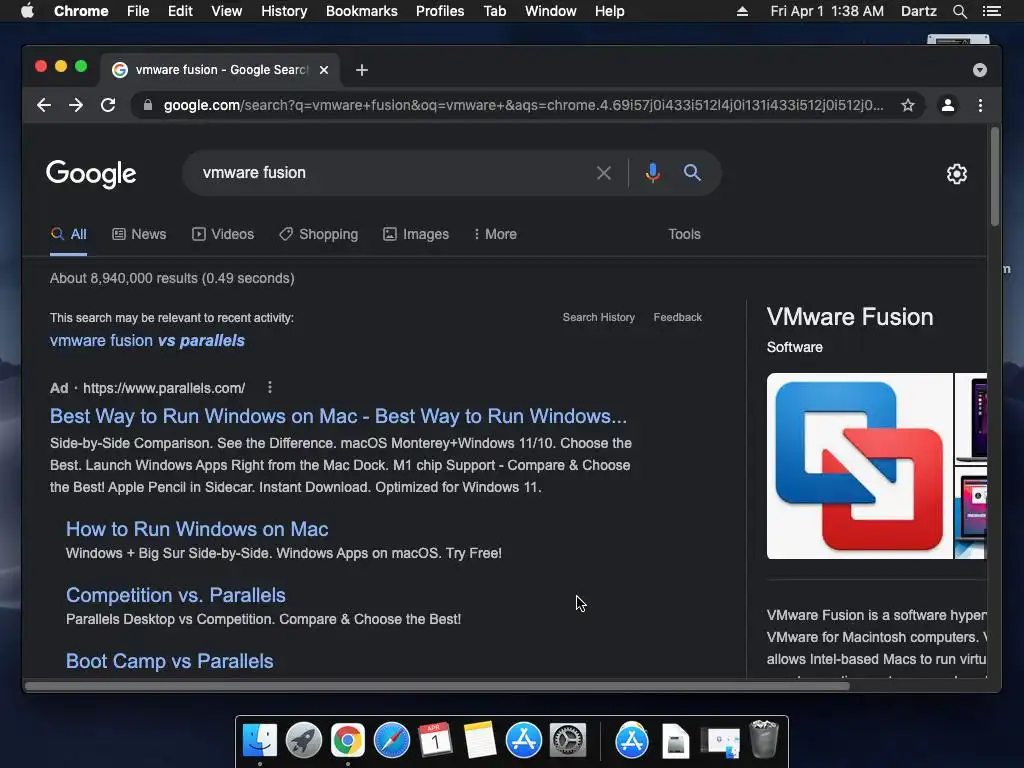Expand the More search options

tap(495, 234)
